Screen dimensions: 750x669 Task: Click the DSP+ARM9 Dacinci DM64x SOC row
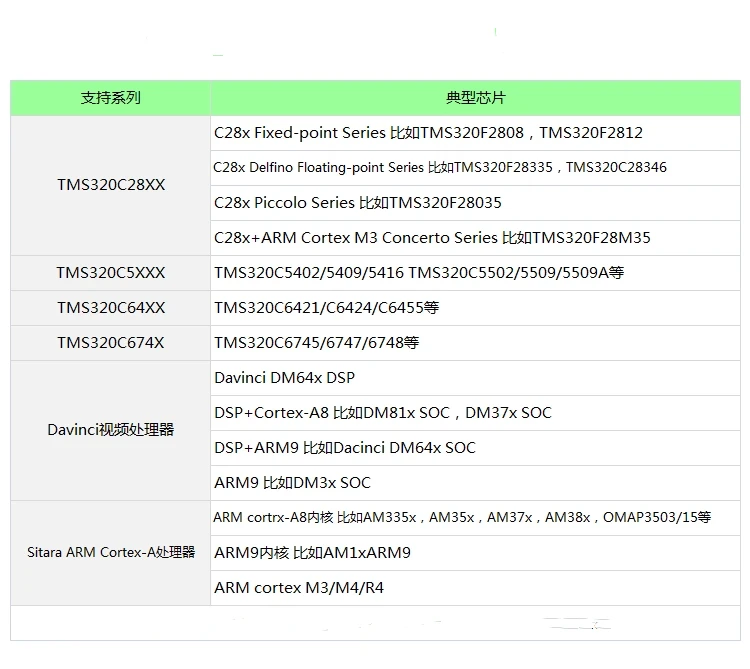(x=475, y=448)
